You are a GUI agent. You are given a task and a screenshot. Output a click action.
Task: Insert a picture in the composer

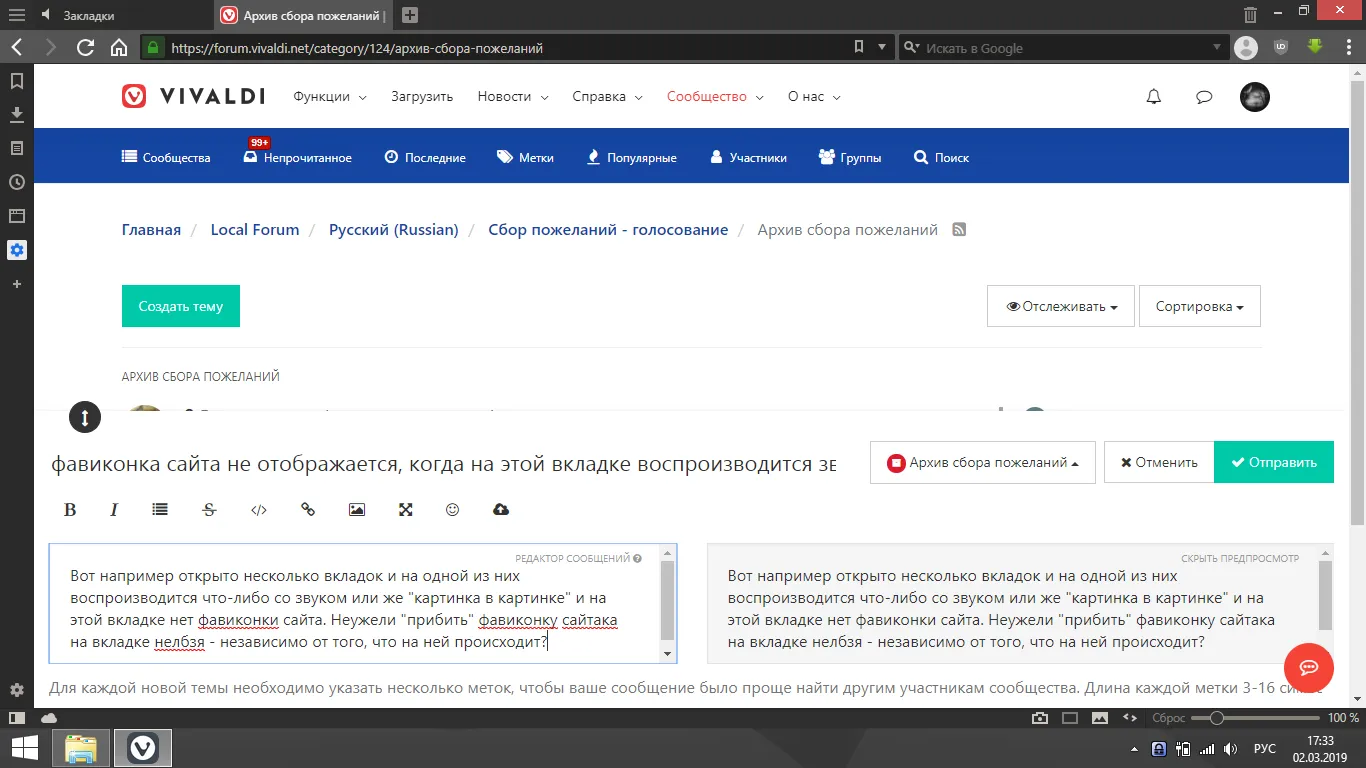(x=357, y=510)
